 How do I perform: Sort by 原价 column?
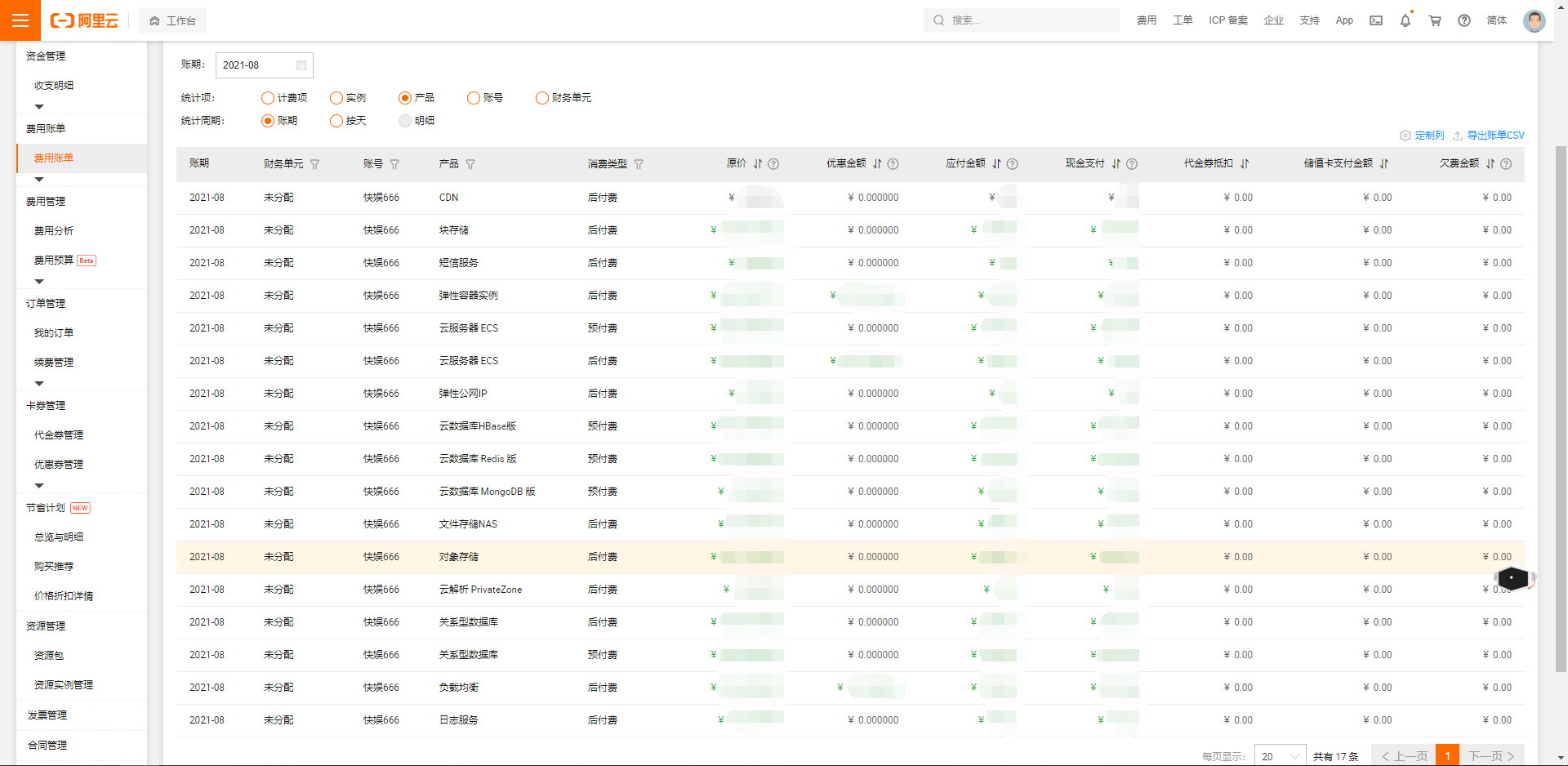point(758,164)
